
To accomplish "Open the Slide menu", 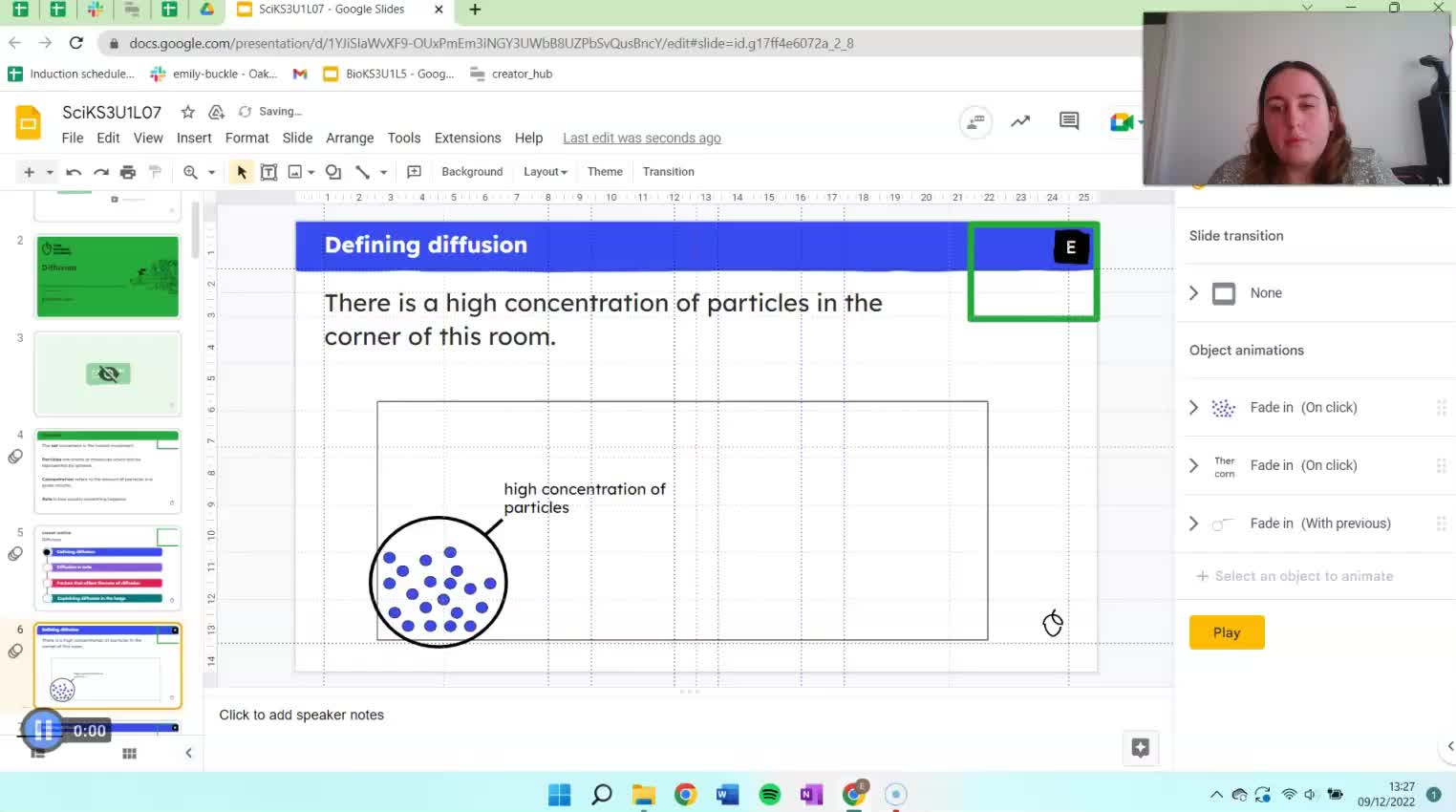I will tap(297, 138).
